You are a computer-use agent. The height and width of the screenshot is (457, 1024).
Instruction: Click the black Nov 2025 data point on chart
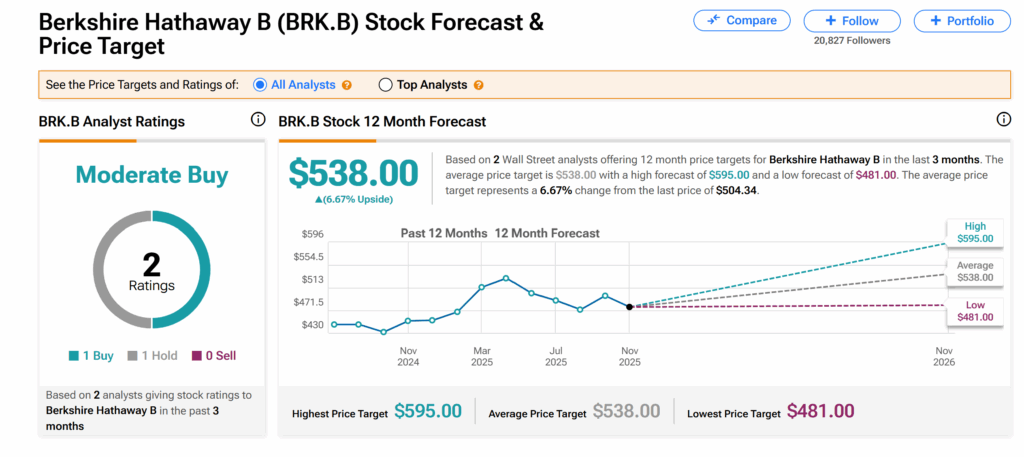629,307
